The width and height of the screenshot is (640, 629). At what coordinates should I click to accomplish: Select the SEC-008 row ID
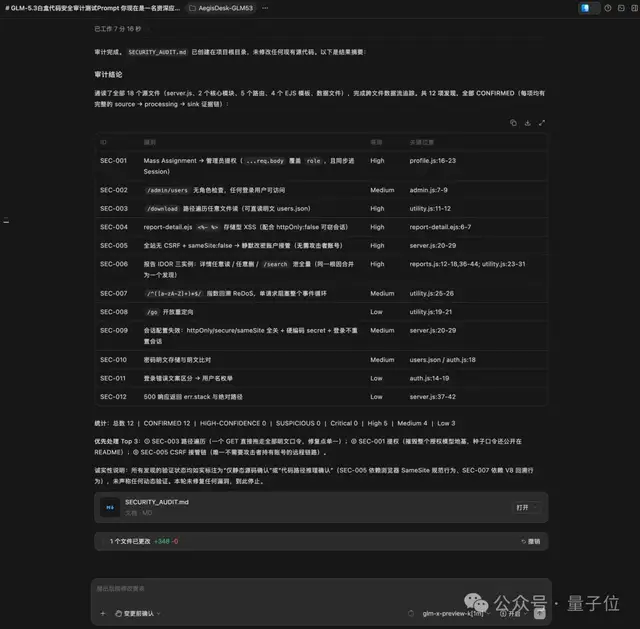pyautogui.click(x=113, y=312)
